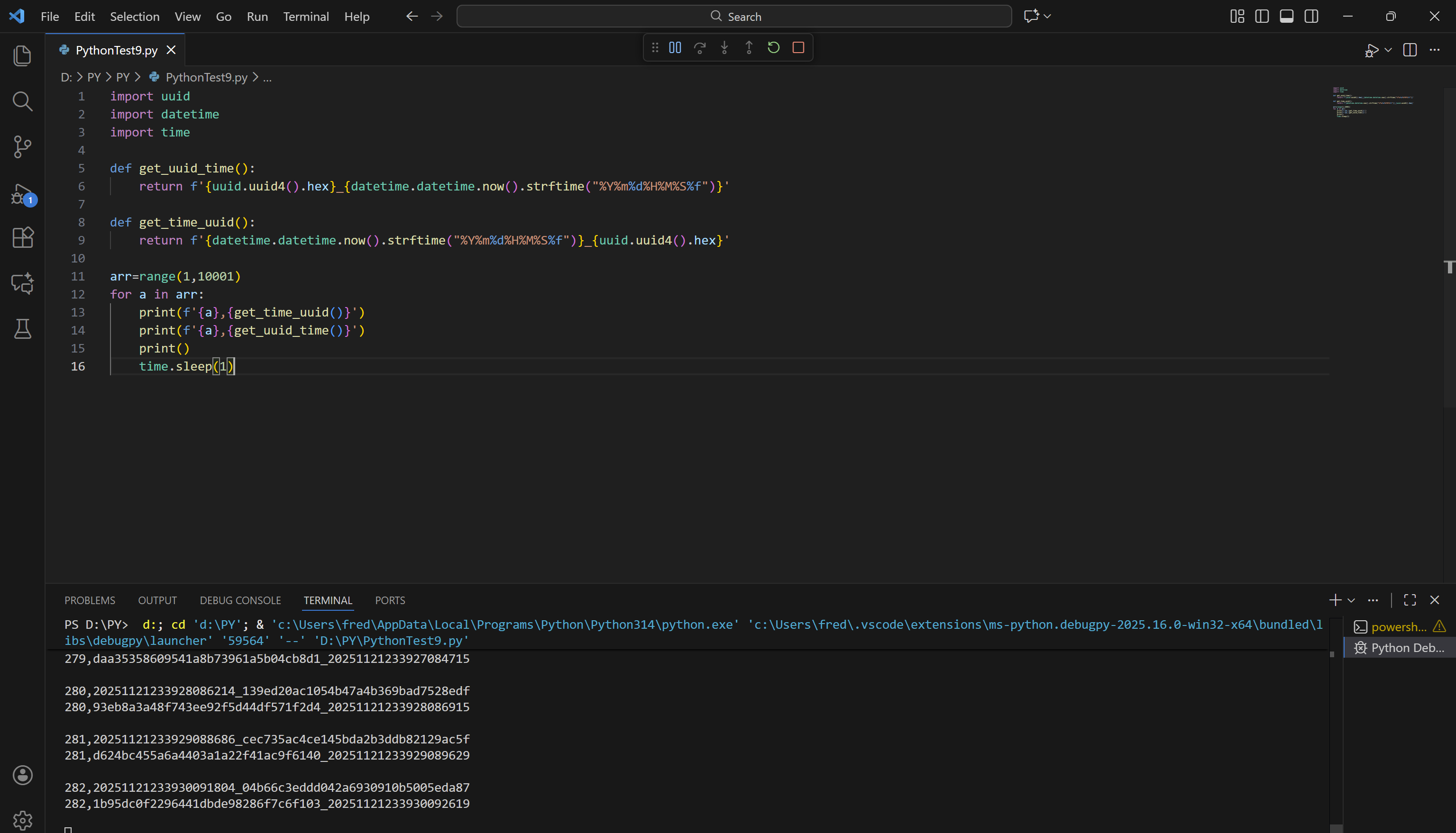The width and height of the screenshot is (1456, 833).
Task: Step into with the down arrow
Action: (724, 47)
